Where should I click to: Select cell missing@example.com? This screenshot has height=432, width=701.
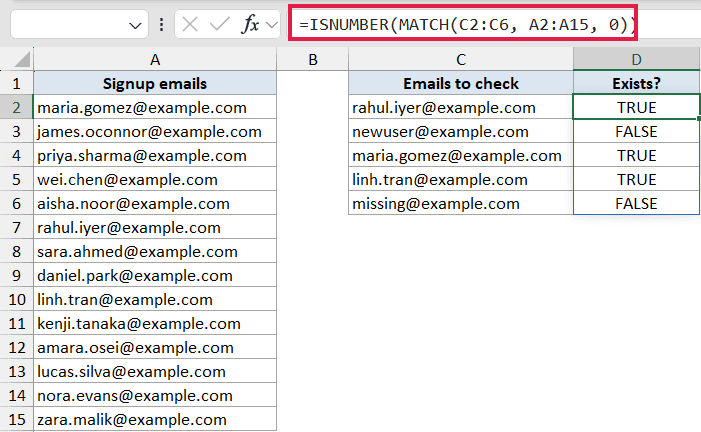click(x=461, y=203)
